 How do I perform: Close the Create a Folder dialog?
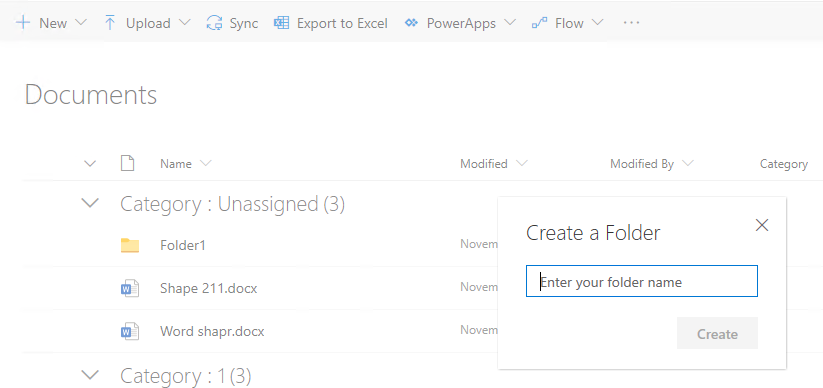click(x=762, y=225)
